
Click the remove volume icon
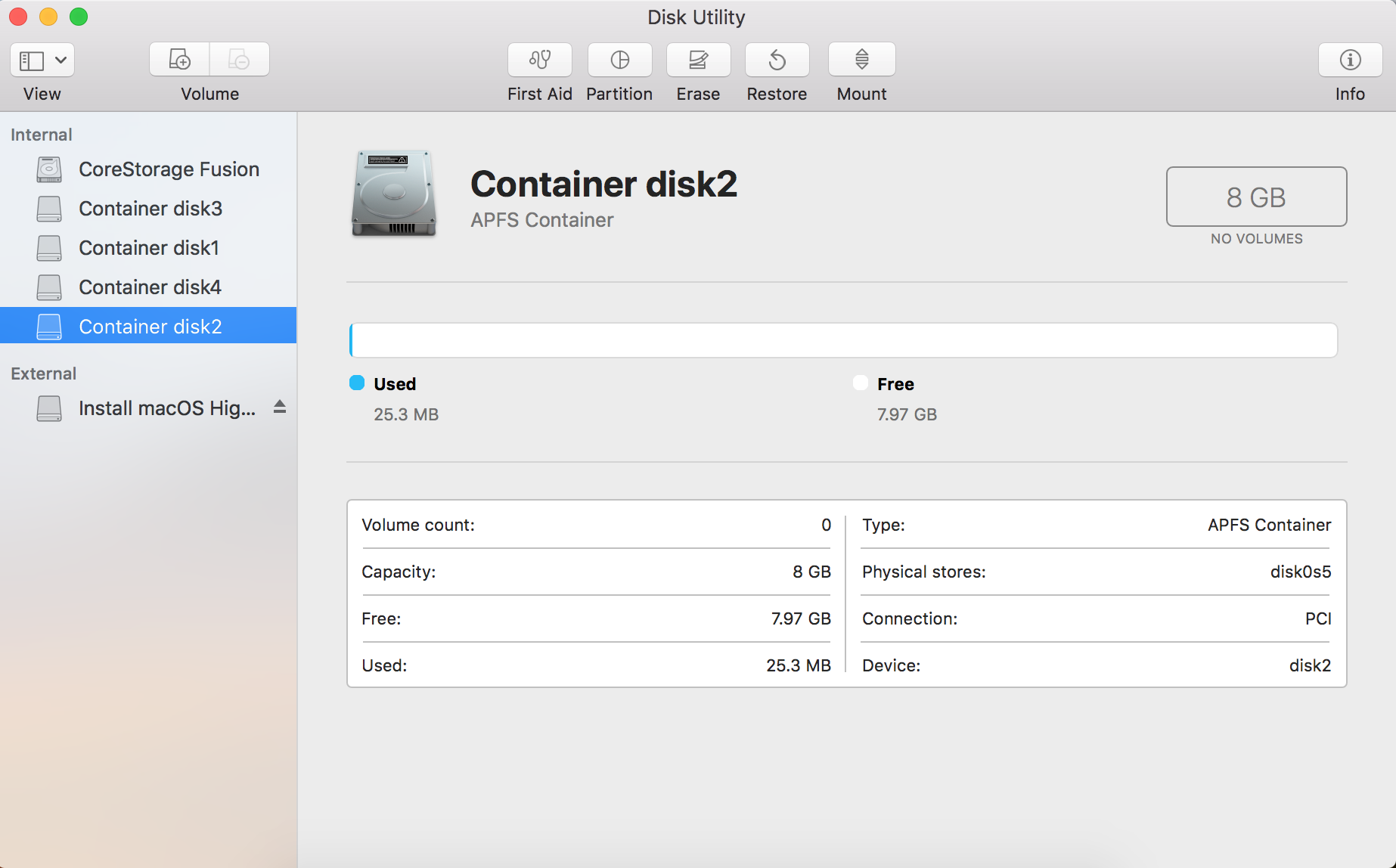point(239,59)
